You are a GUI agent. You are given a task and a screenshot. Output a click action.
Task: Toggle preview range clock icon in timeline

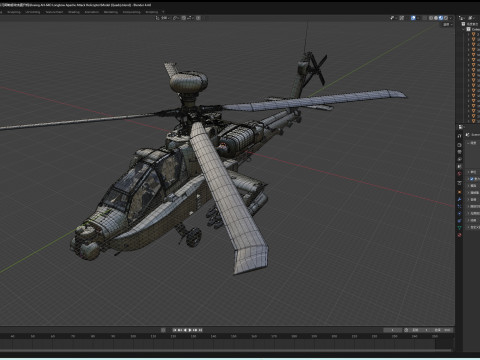click(406, 330)
